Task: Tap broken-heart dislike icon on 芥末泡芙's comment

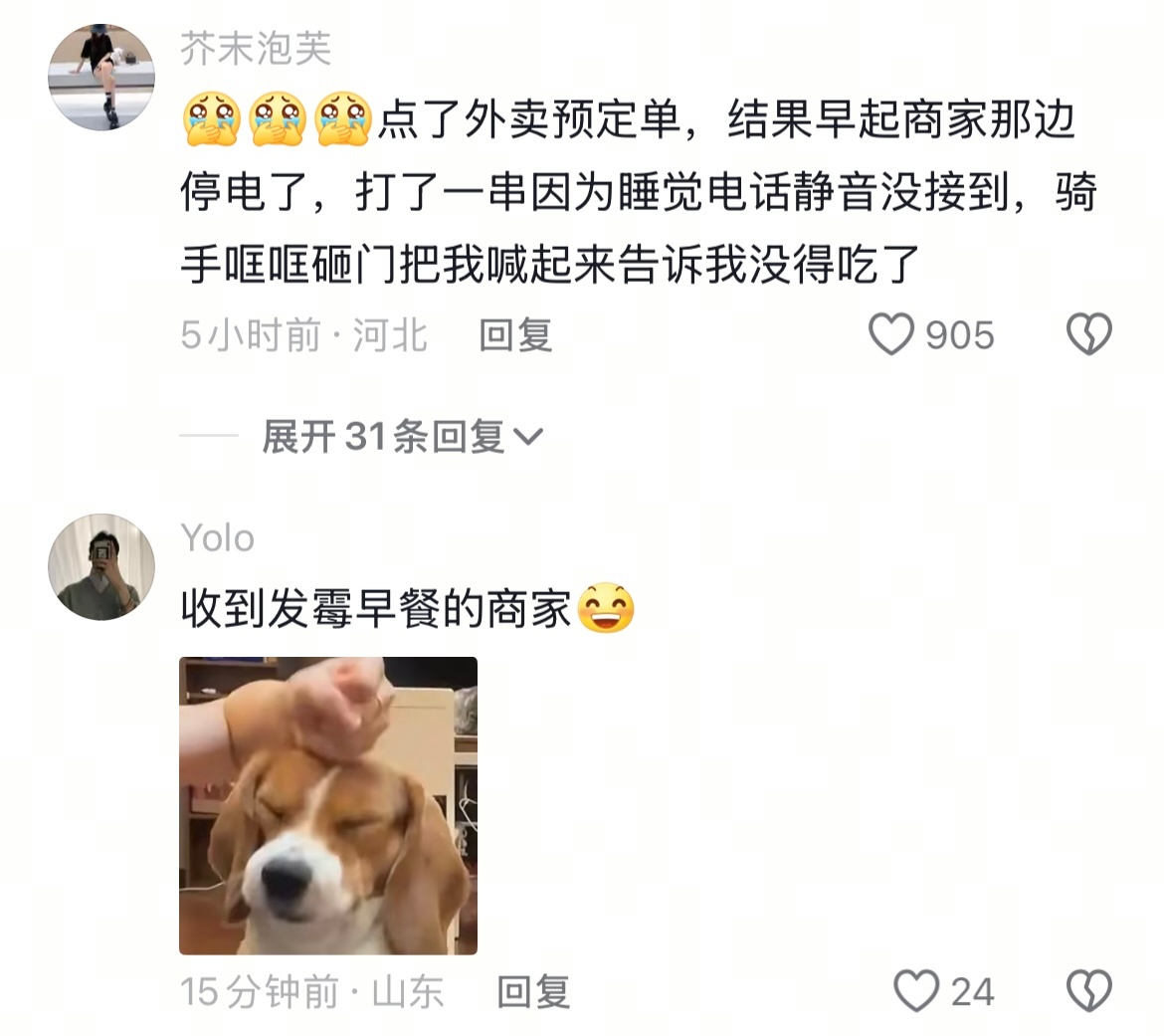Action: (1089, 334)
